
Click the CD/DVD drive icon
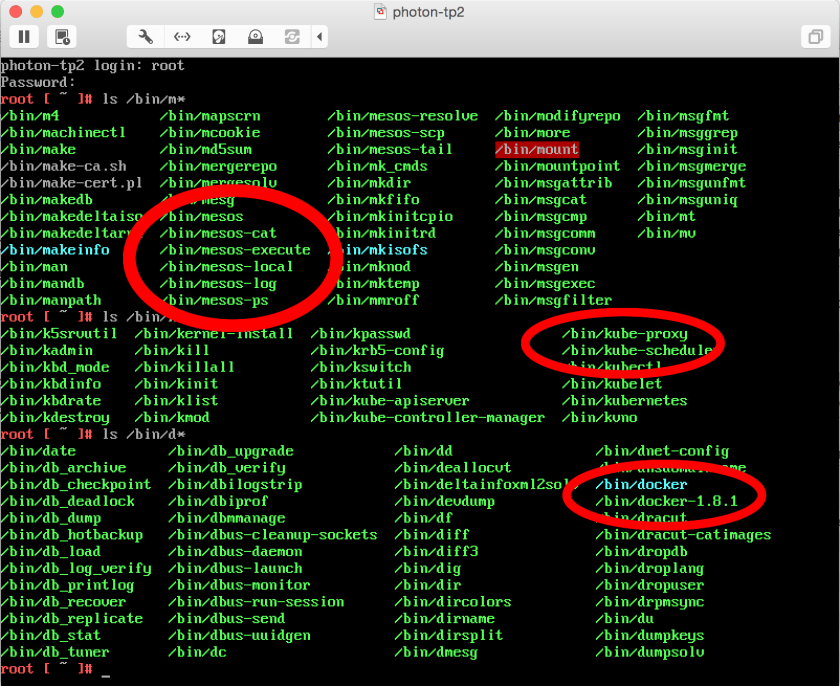pyautogui.click(x=256, y=37)
